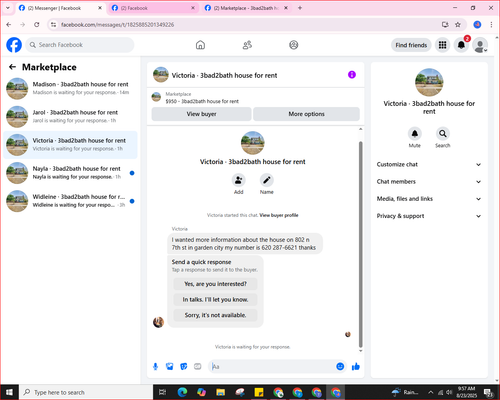This screenshot has width=500, height=400.
Task: Send a thumbs-up like
Action: [356, 367]
